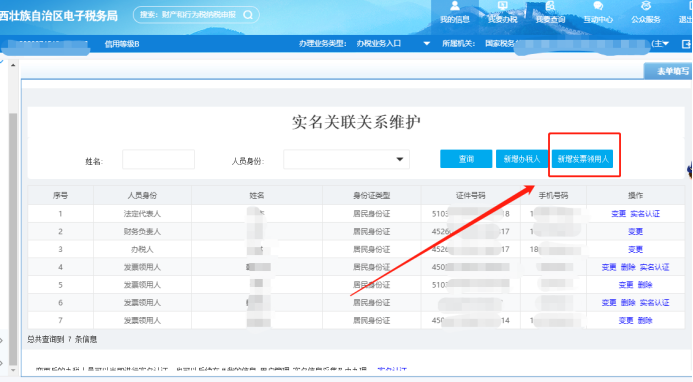693x382 pixels.
Task: Open the 人员身份 dropdown list
Action: pyautogui.click(x=400, y=159)
